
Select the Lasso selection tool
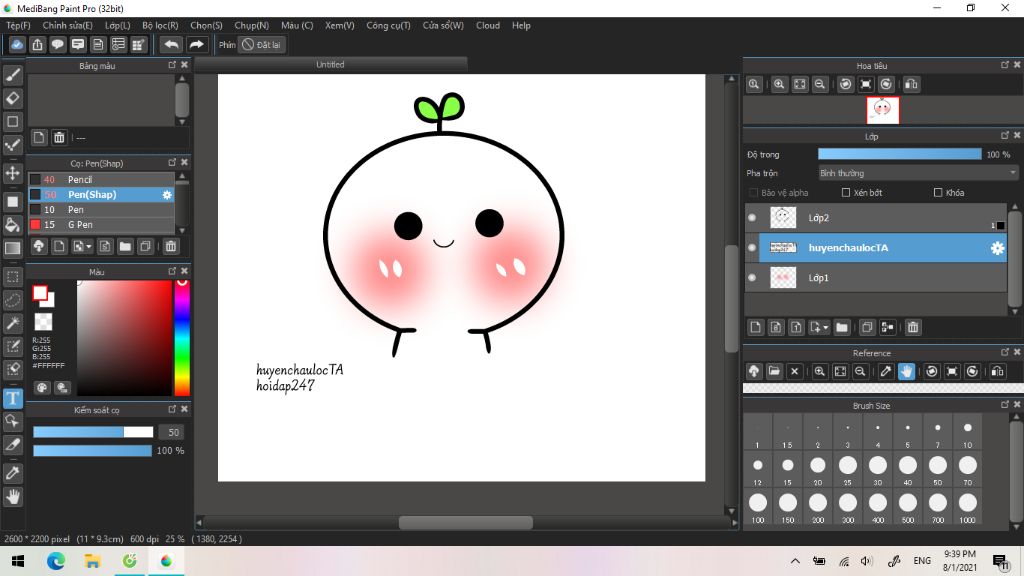[12, 300]
